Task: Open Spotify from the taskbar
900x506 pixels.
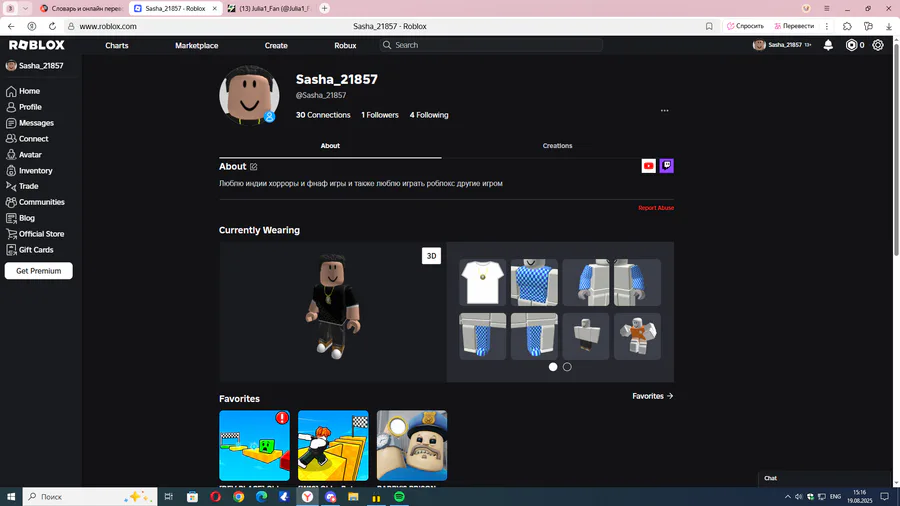Action: (399, 497)
